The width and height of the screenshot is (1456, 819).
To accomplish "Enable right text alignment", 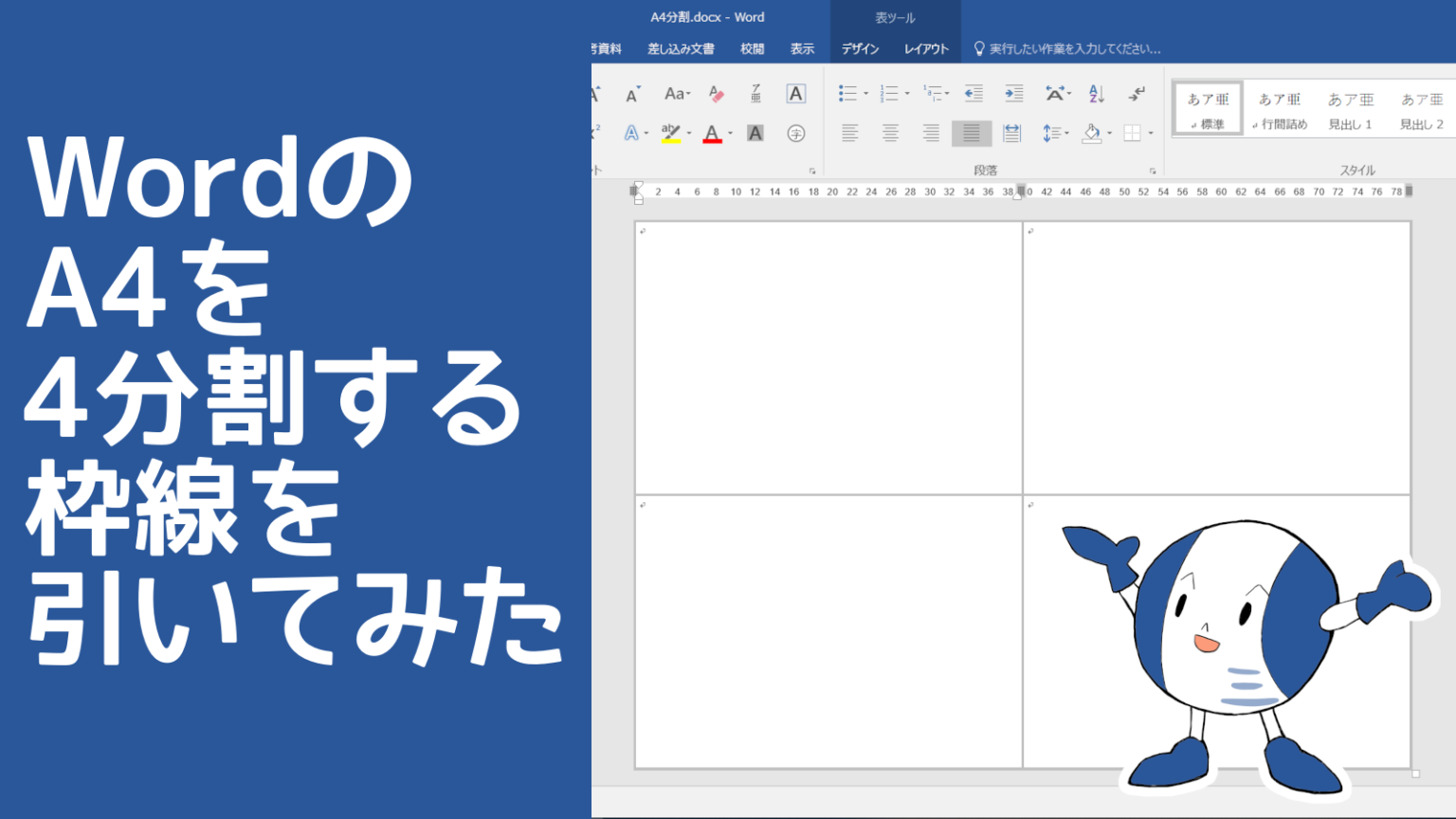I will (932, 133).
